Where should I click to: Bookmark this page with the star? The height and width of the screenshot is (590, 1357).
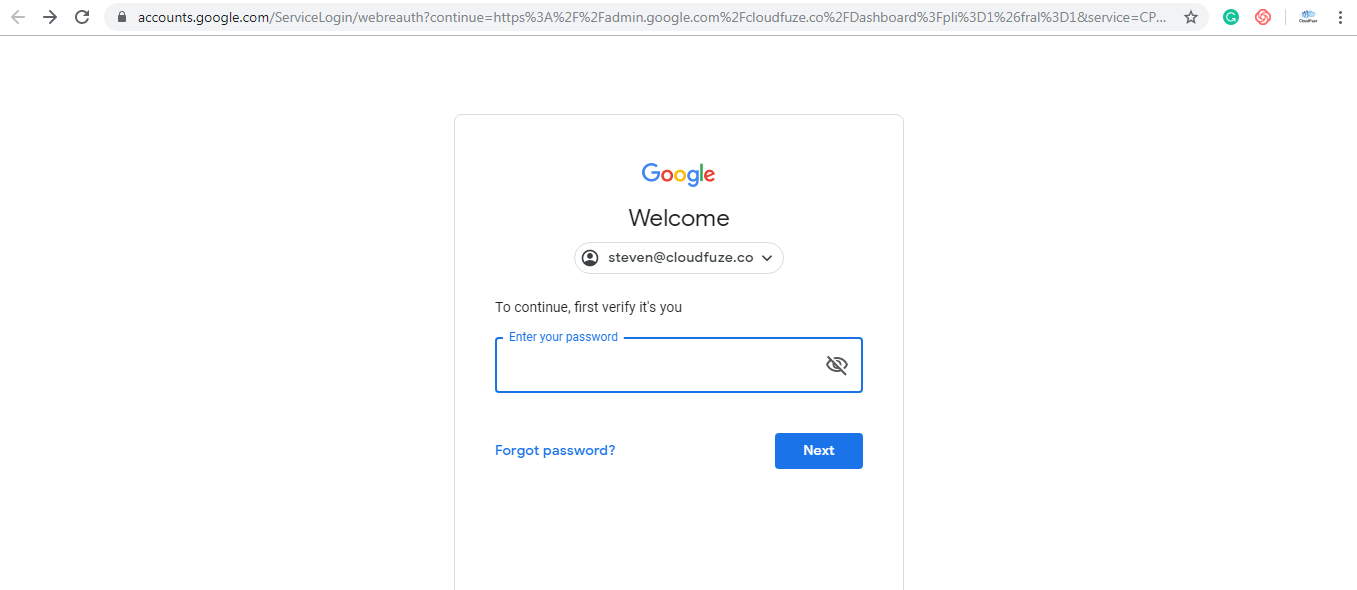(x=1191, y=17)
